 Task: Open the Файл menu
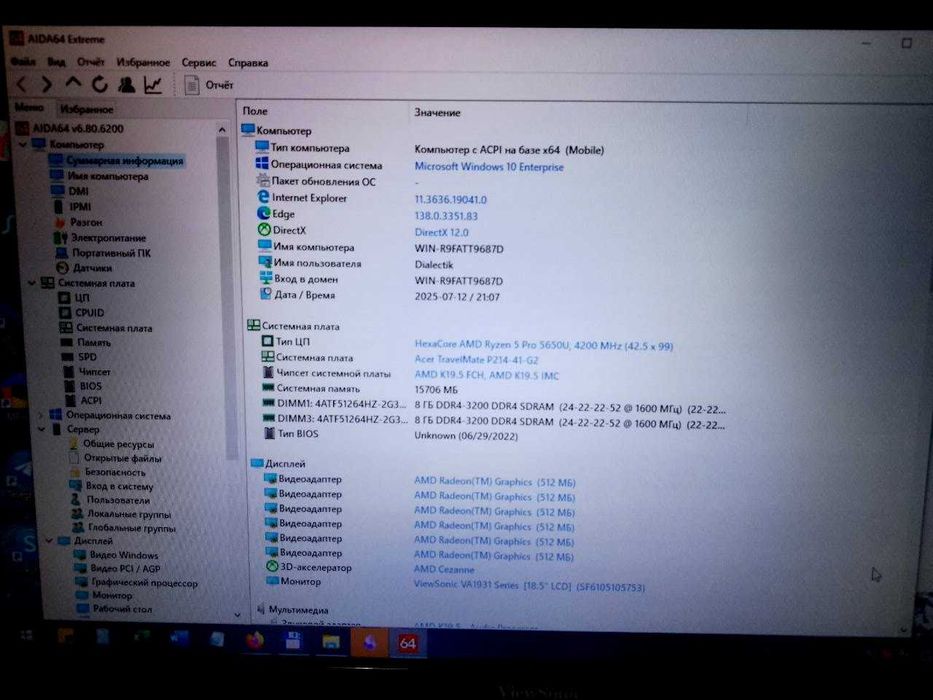23,61
